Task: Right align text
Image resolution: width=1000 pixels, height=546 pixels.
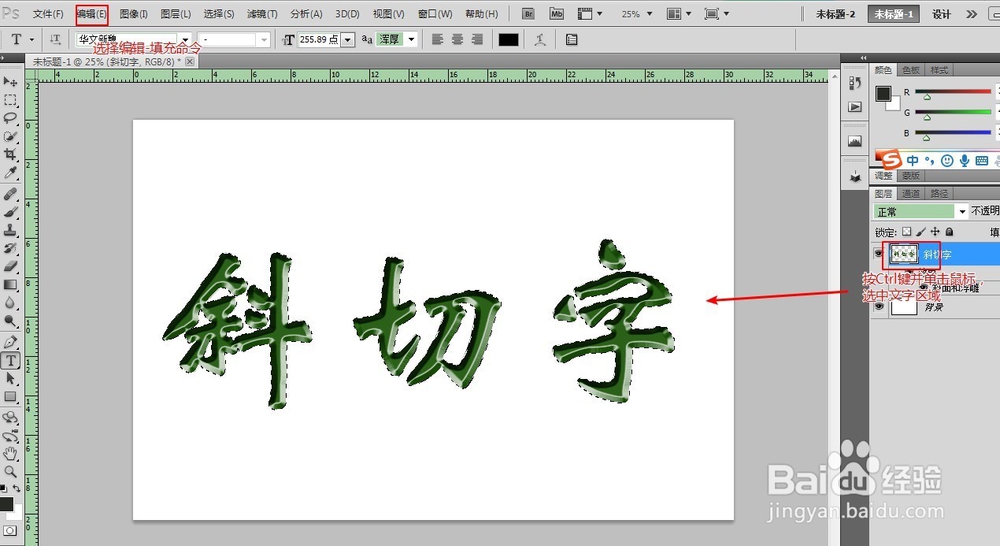Action: click(477, 40)
